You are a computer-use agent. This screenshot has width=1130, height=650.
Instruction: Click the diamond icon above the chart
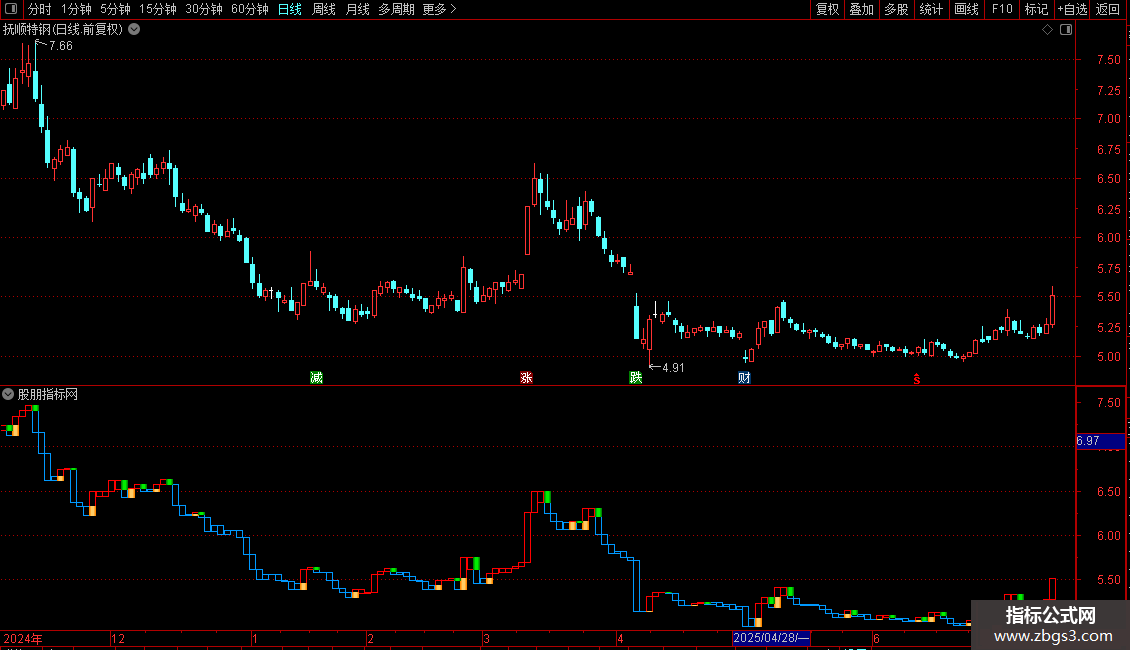tap(1048, 30)
